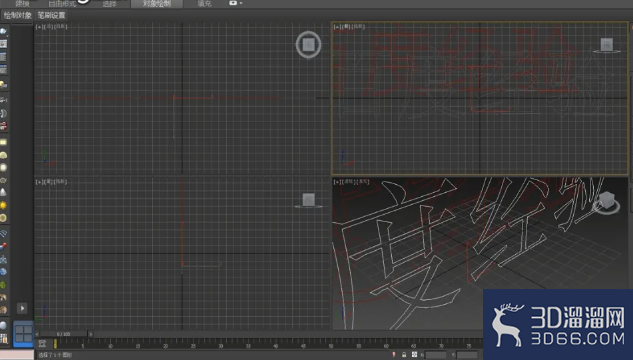Click the blue gear sphere icon
Screen dimensions: 633x360
tap(3, 272)
